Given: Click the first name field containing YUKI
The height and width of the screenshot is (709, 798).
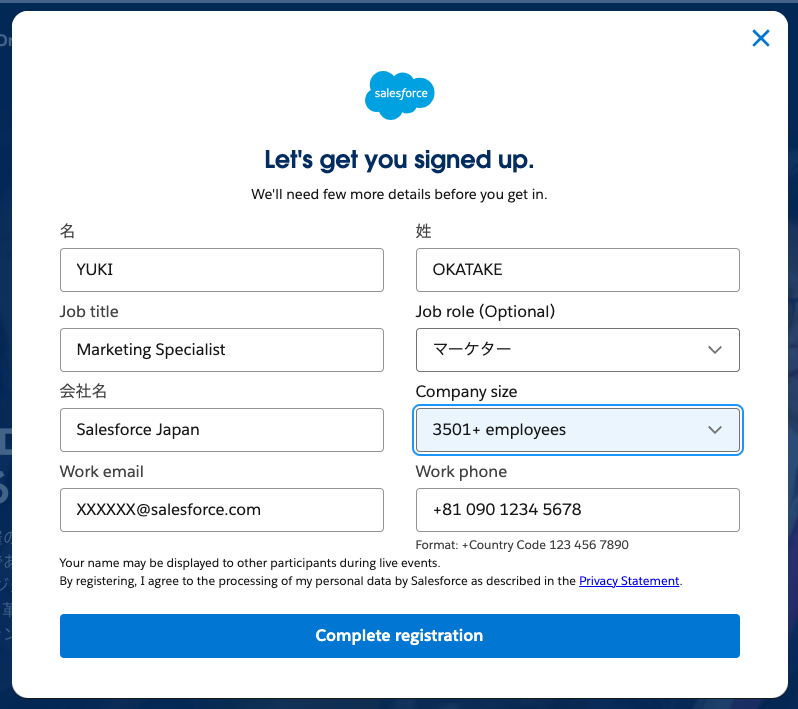Looking at the screenshot, I should (x=221, y=270).
